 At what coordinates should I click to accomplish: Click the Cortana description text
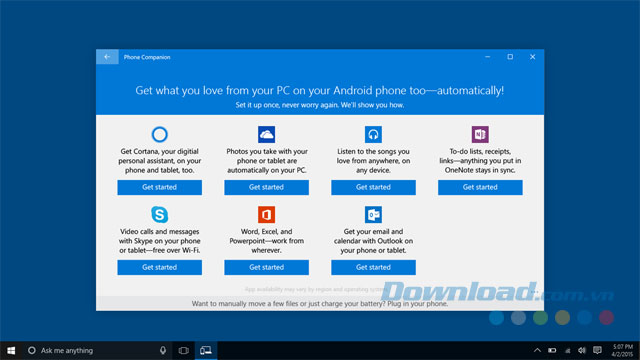(160, 161)
